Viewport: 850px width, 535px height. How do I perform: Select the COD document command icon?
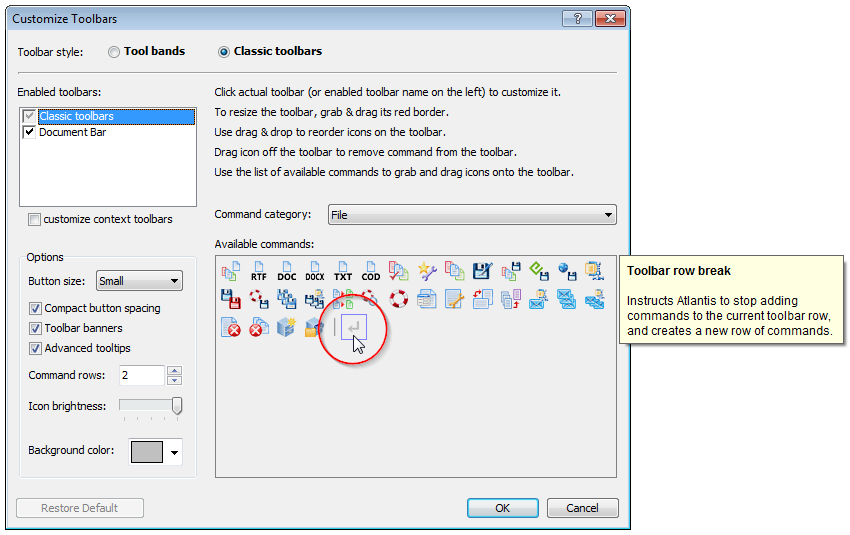click(371, 270)
